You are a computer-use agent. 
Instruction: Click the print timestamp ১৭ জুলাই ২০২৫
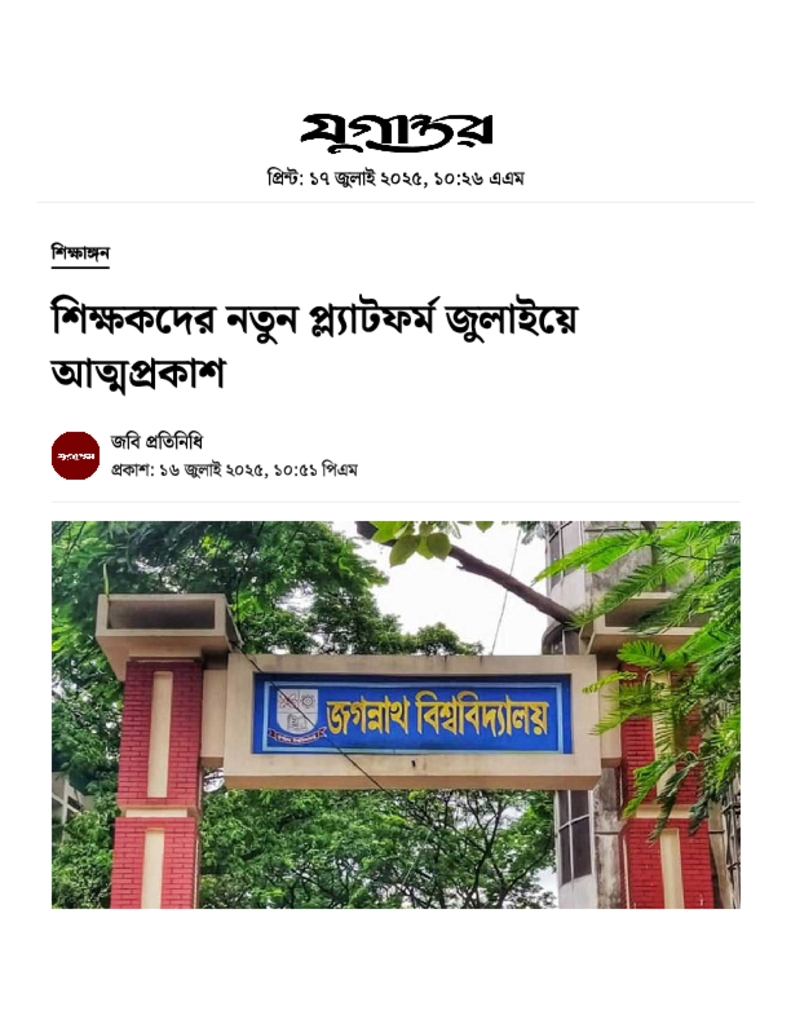pyautogui.click(x=369, y=178)
